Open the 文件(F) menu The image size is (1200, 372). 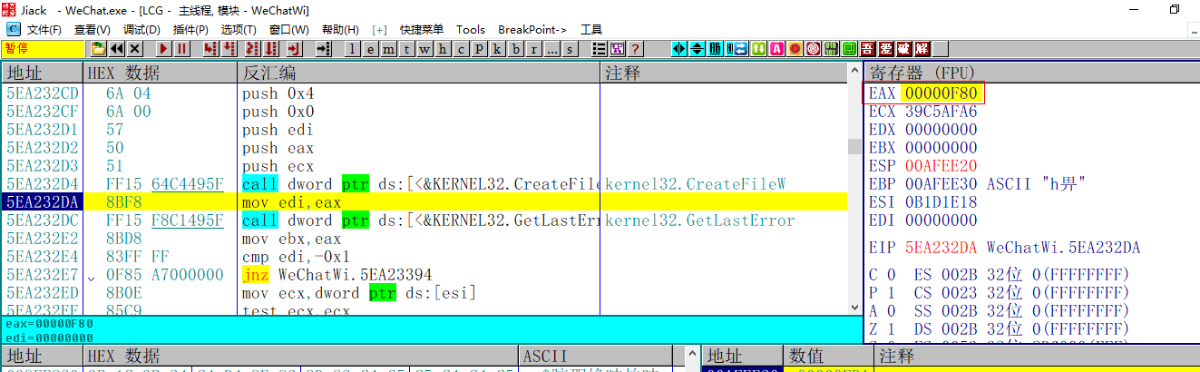(x=44, y=30)
